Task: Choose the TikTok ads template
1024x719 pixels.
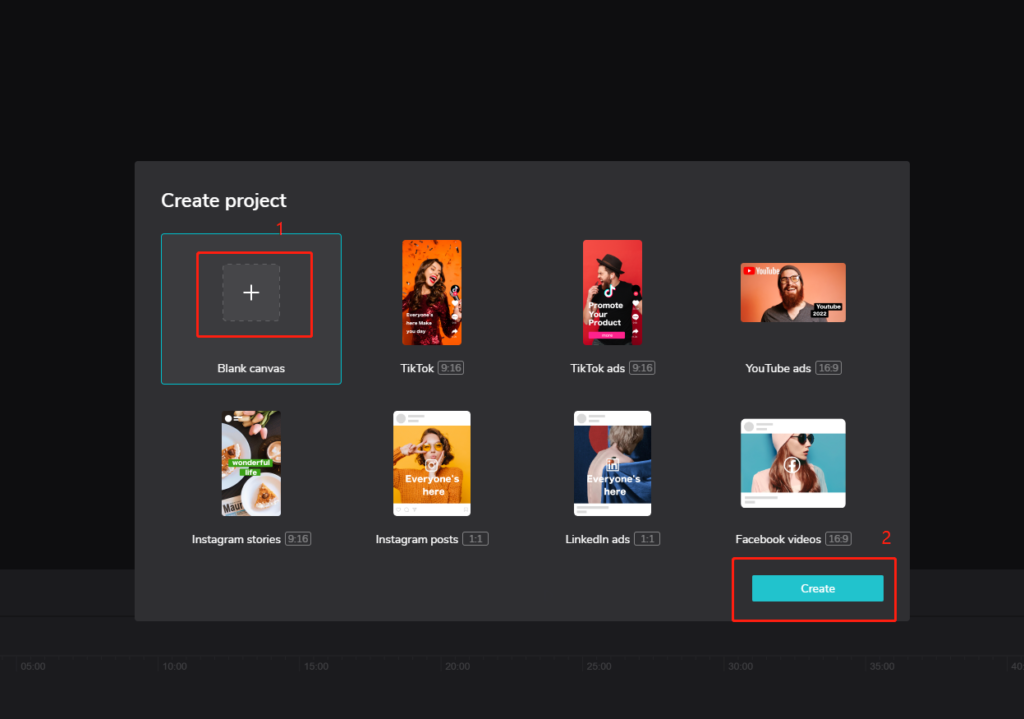Action: (612, 292)
